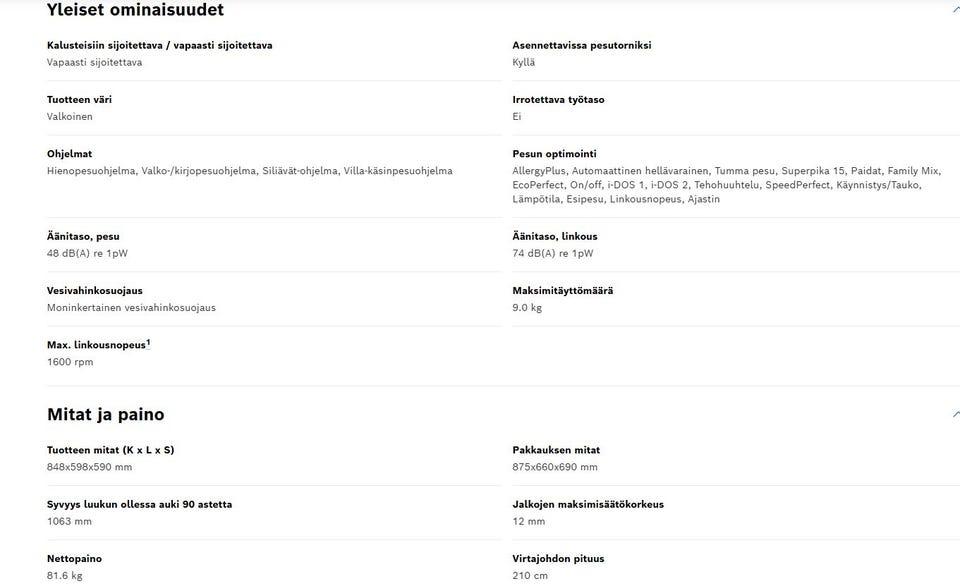Screen dimensions: 960x586
Task: Click the Jalkojen maksimisäätökorkeus label
Action: click(x=588, y=505)
